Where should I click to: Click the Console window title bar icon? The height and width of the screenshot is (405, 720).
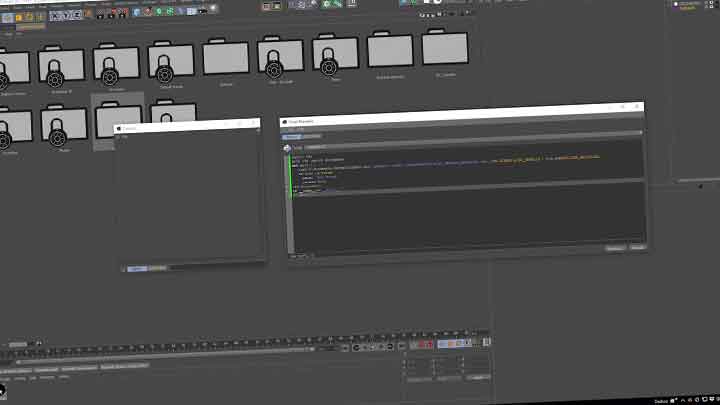coord(119,127)
